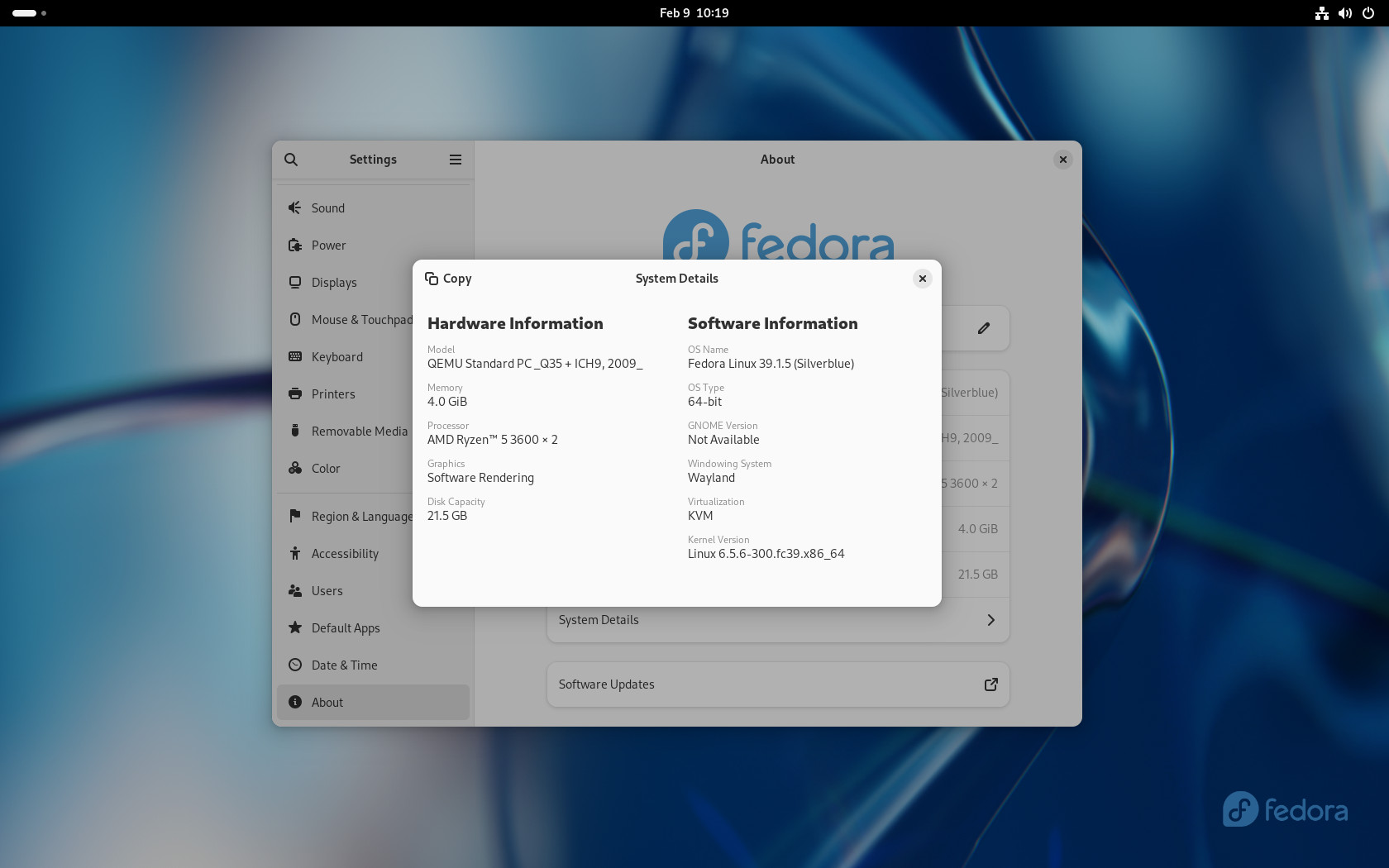The image size is (1389, 868).
Task: Click the top bar date and clock
Action: [694, 13]
